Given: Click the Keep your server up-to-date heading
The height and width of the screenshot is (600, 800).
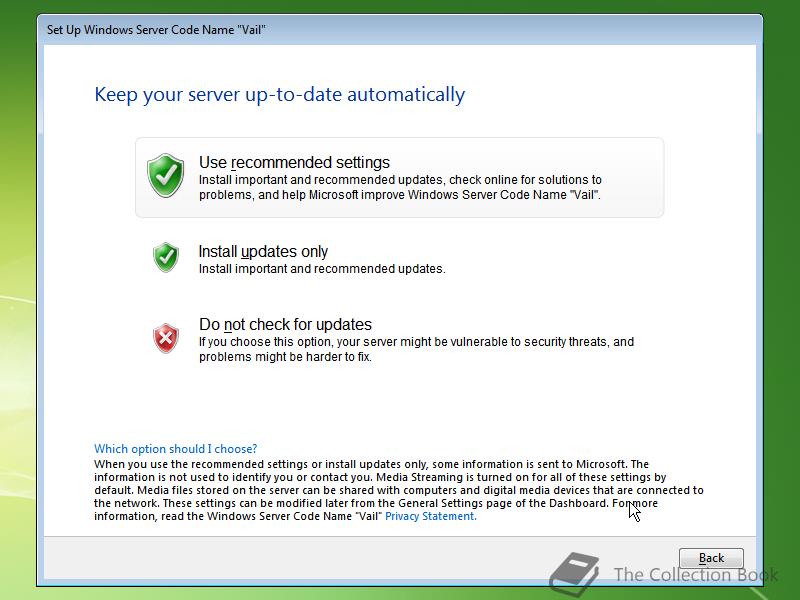Looking at the screenshot, I should [280, 95].
